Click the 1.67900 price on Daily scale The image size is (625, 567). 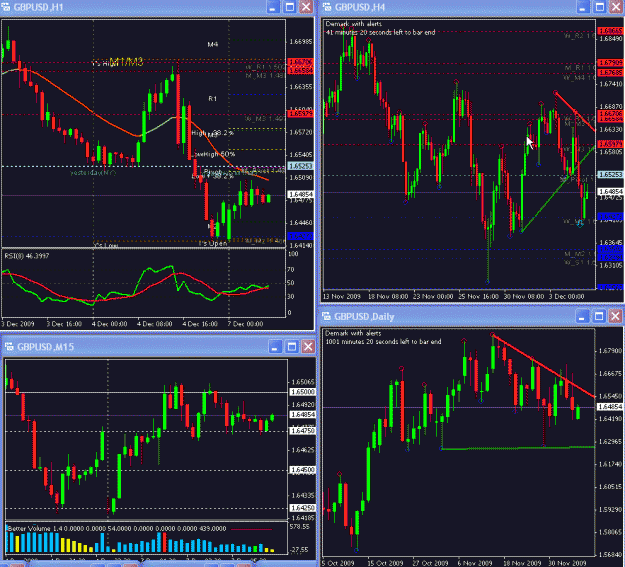[x=611, y=351]
